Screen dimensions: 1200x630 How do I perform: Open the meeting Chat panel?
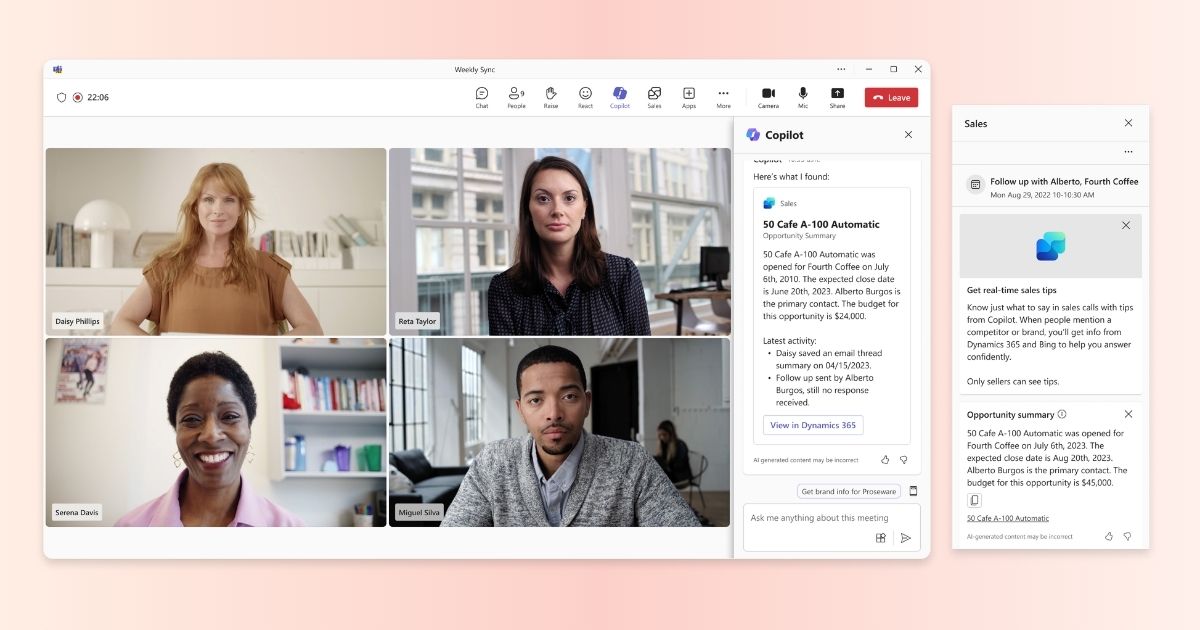coord(482,97)
